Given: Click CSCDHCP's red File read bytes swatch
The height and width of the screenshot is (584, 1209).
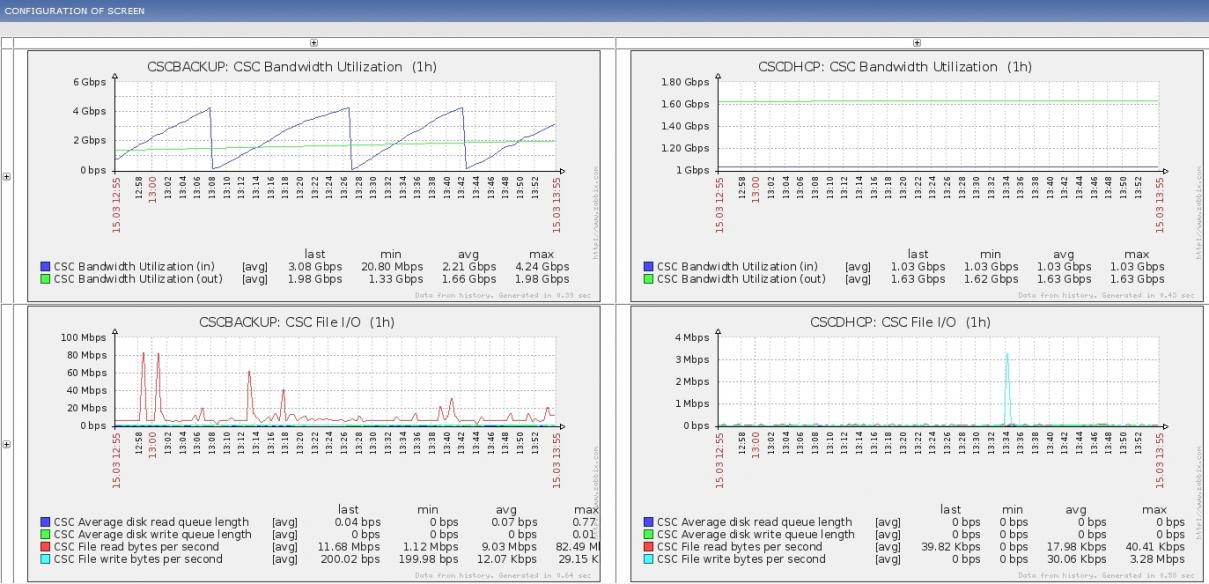Looking at the screenshot, I should 649,547.
